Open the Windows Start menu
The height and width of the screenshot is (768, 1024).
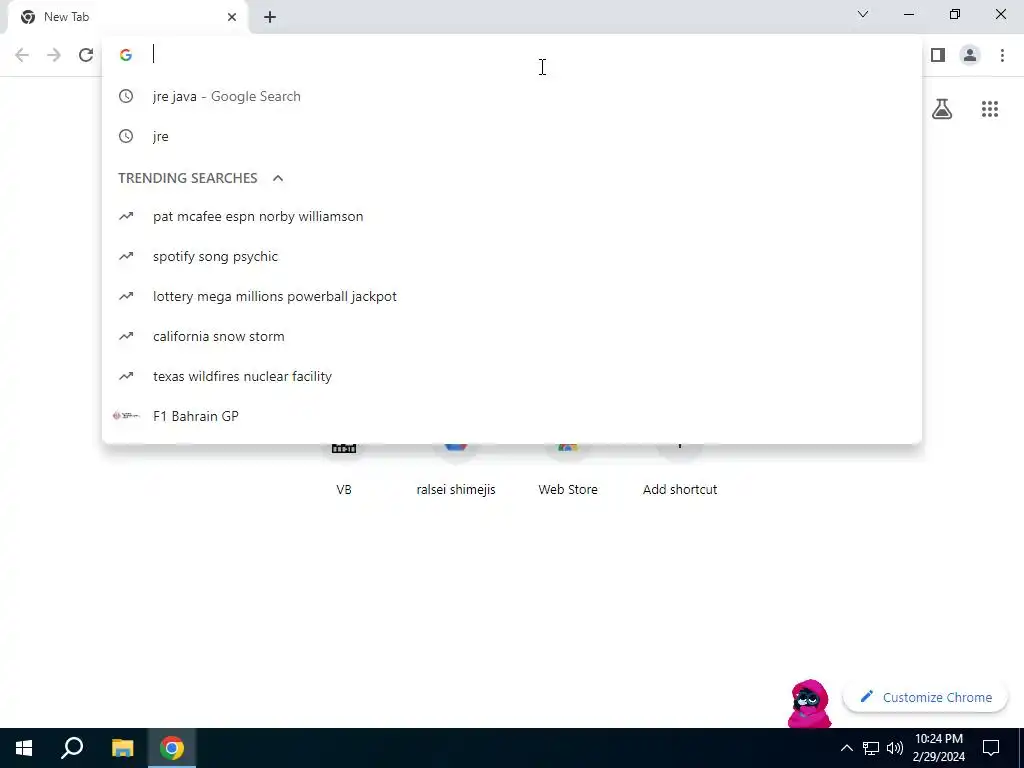[x=24, y=748]
